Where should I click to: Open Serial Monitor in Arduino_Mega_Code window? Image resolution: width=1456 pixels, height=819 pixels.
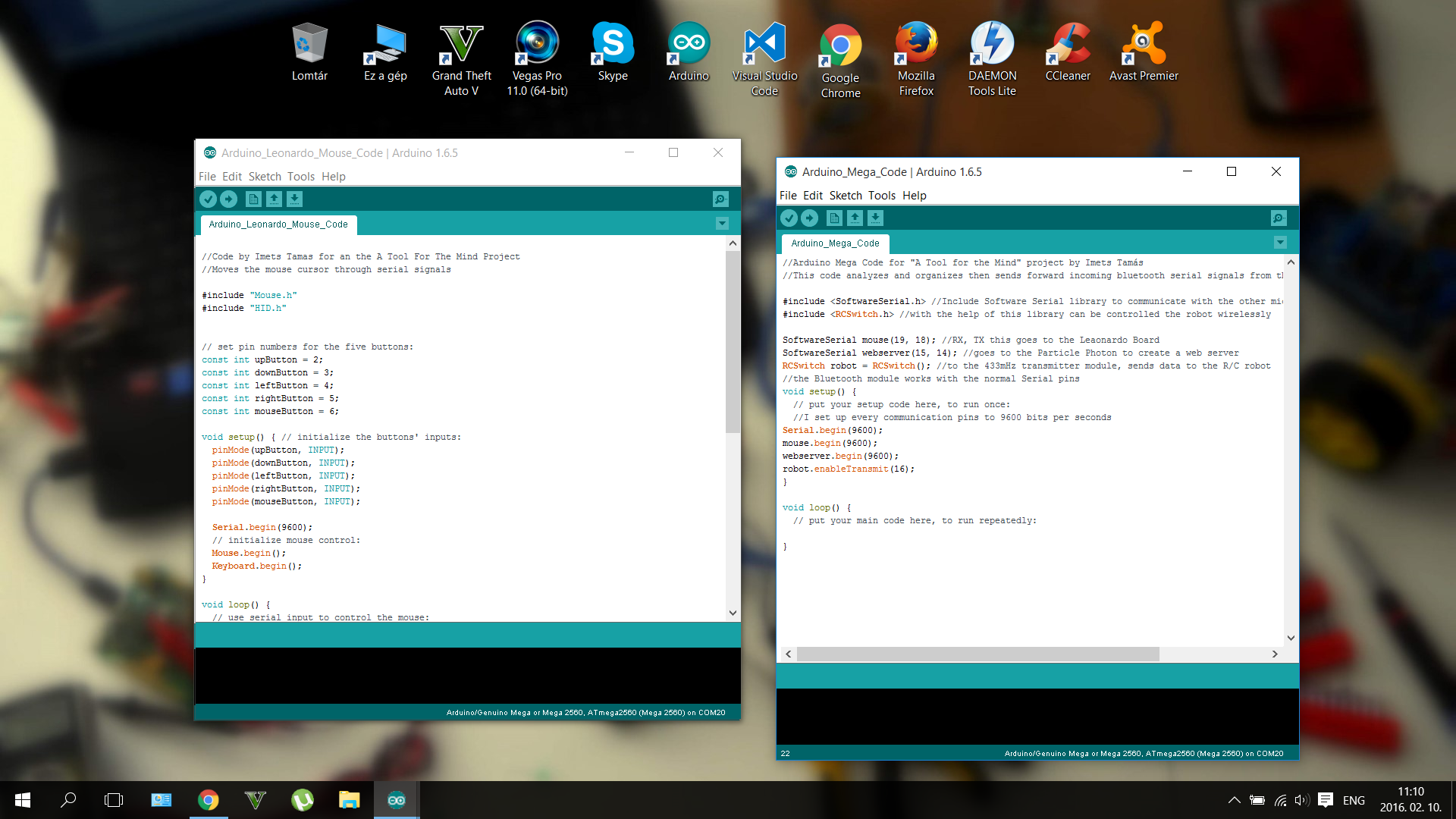[x=1279, y=218]
